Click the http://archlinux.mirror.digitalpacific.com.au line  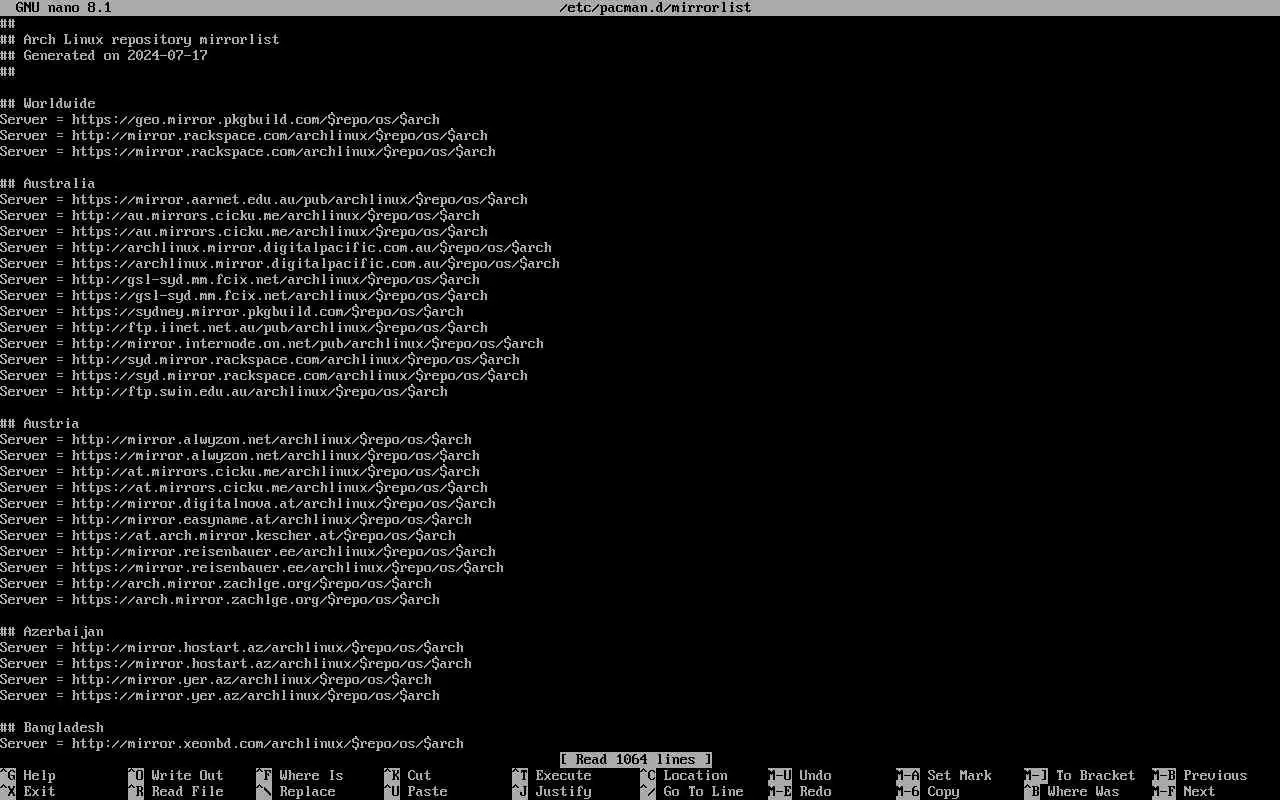pyautogui.click(x=276, y=247)
